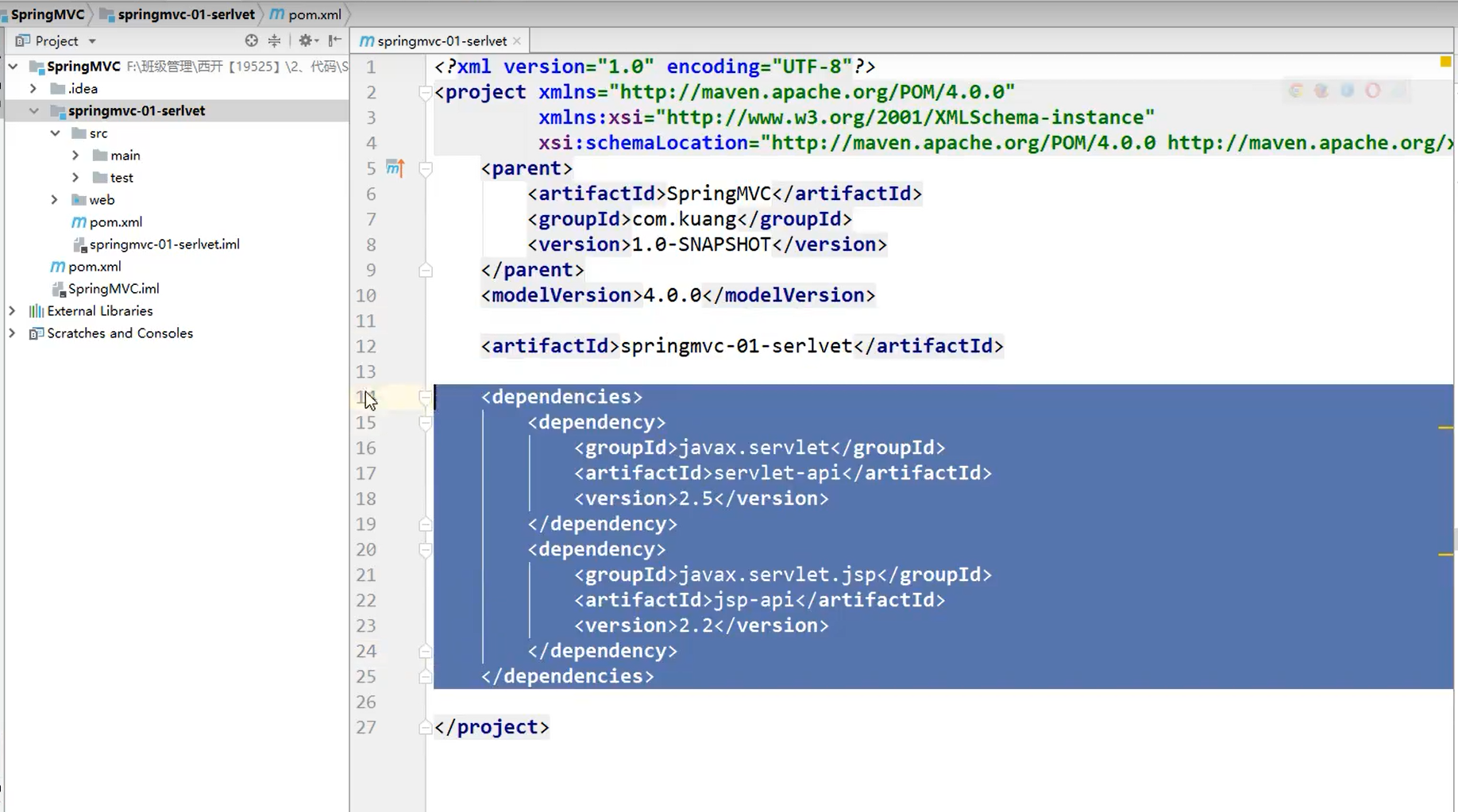Click servlet-api artifactId text on line 17

coord(777,473)
